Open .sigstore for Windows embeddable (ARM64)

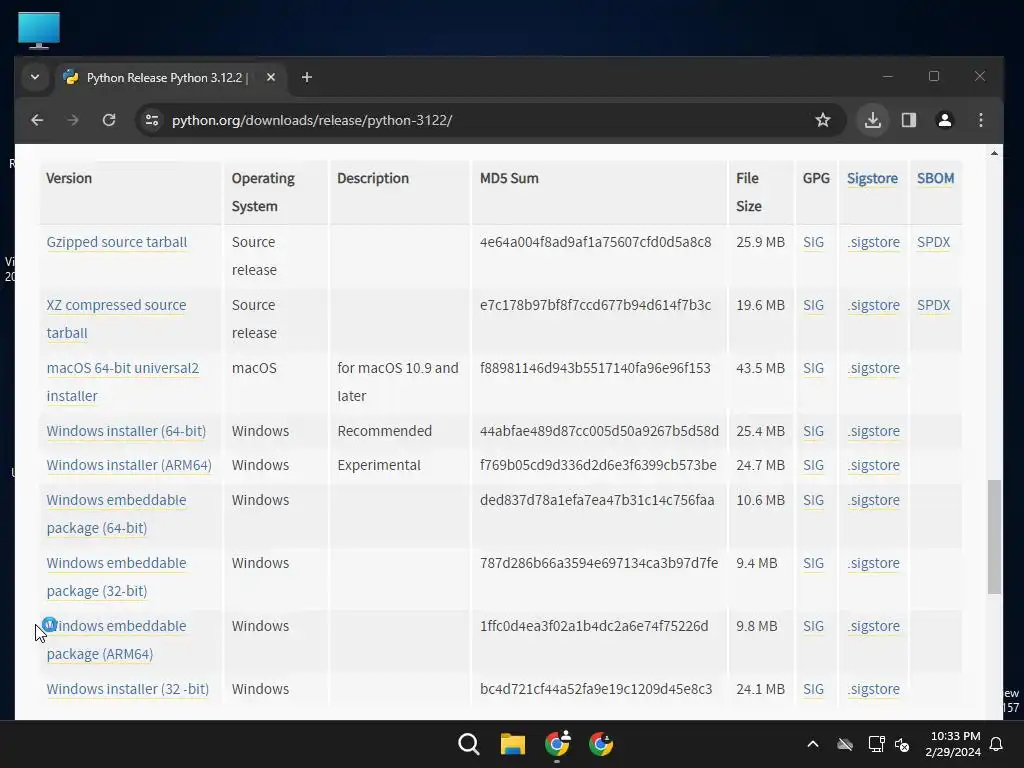(x=873, y=626)
